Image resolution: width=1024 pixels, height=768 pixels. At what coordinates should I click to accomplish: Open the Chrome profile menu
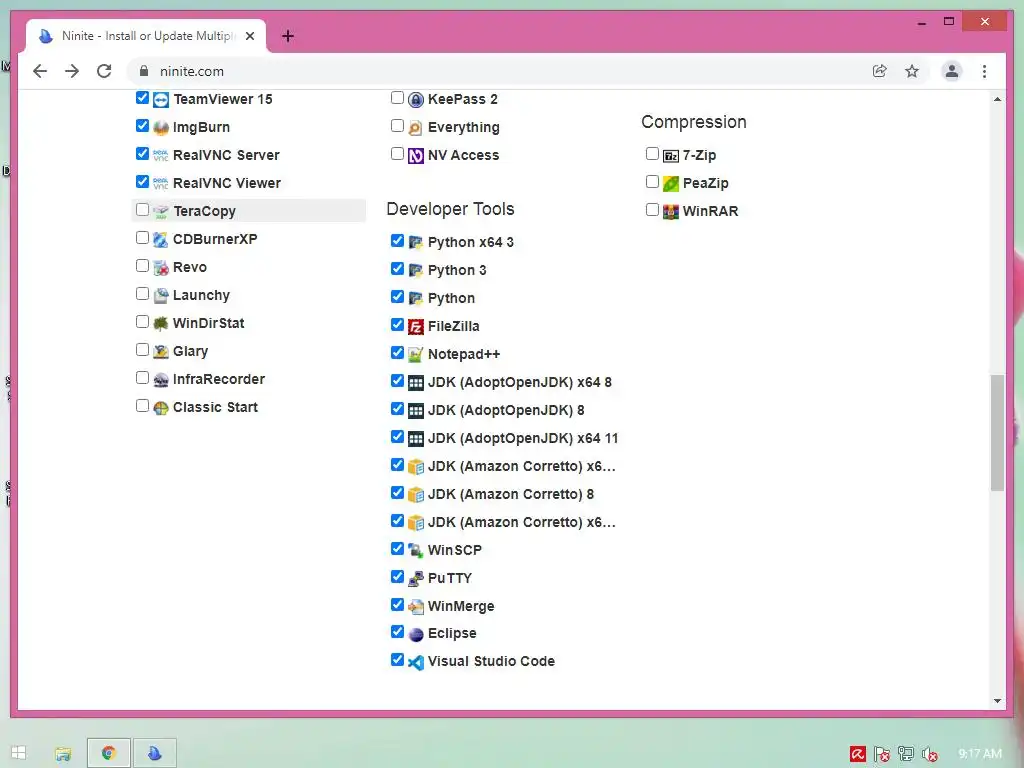coord(952,71)
